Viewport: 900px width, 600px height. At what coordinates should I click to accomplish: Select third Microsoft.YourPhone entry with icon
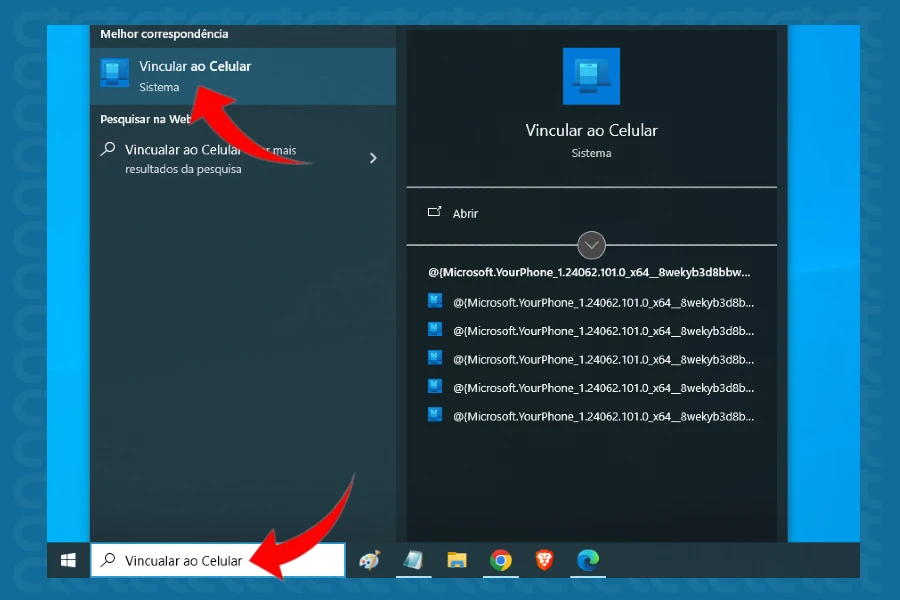click(591, 359)
